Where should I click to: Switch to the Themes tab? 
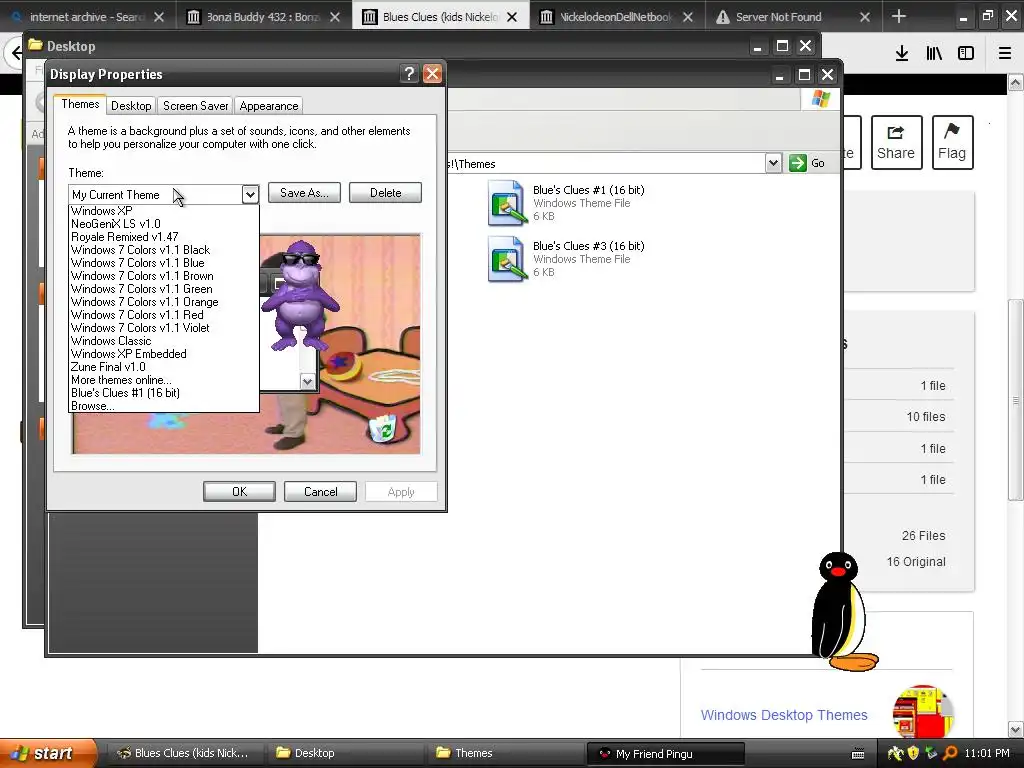pos(80,104)
